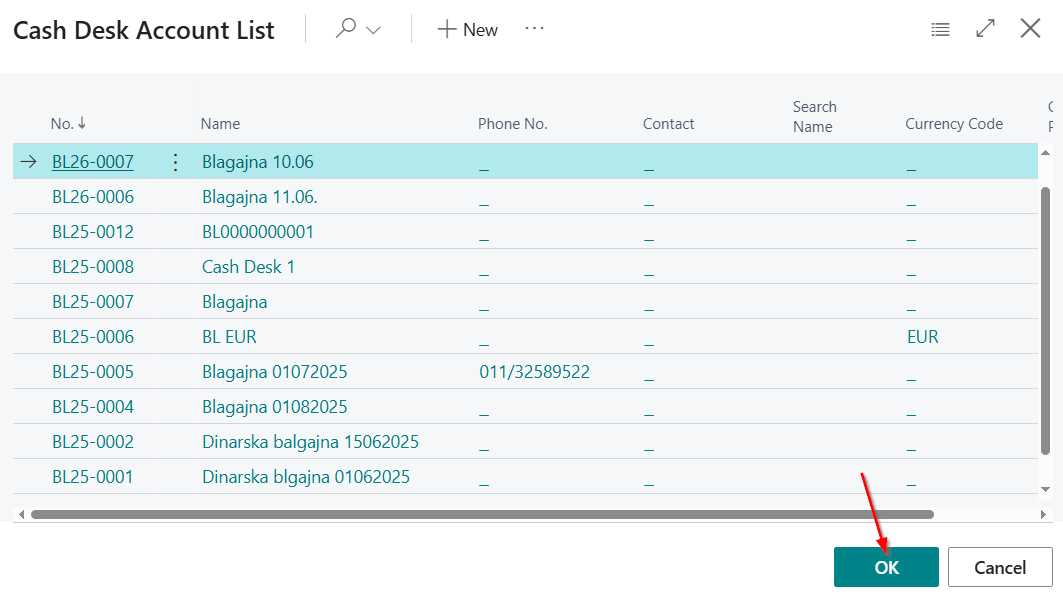
Task: Select the BL25-0008 row number
Action: point(93,267)
